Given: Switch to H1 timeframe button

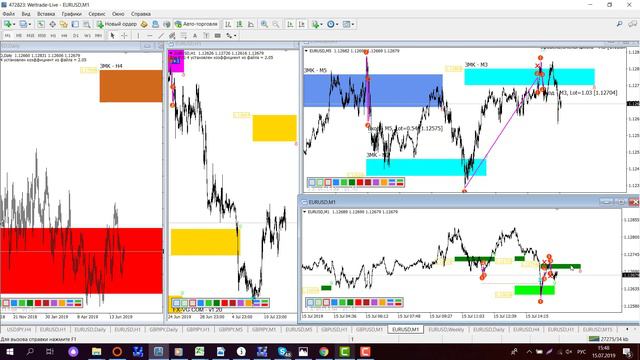Looking at the screenshot, I should 53,36.
